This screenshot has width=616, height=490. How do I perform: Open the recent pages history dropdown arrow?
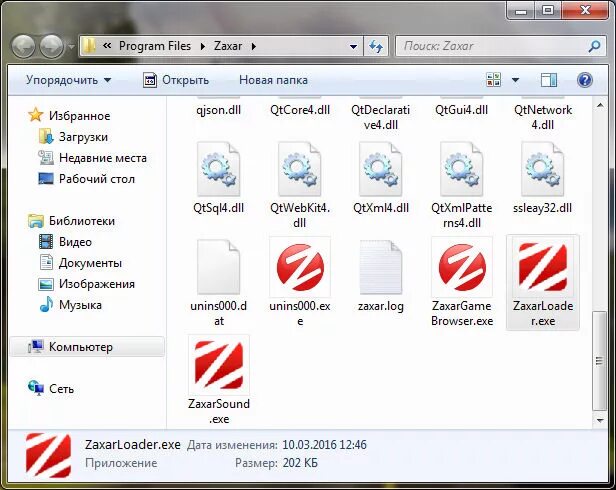71,47
